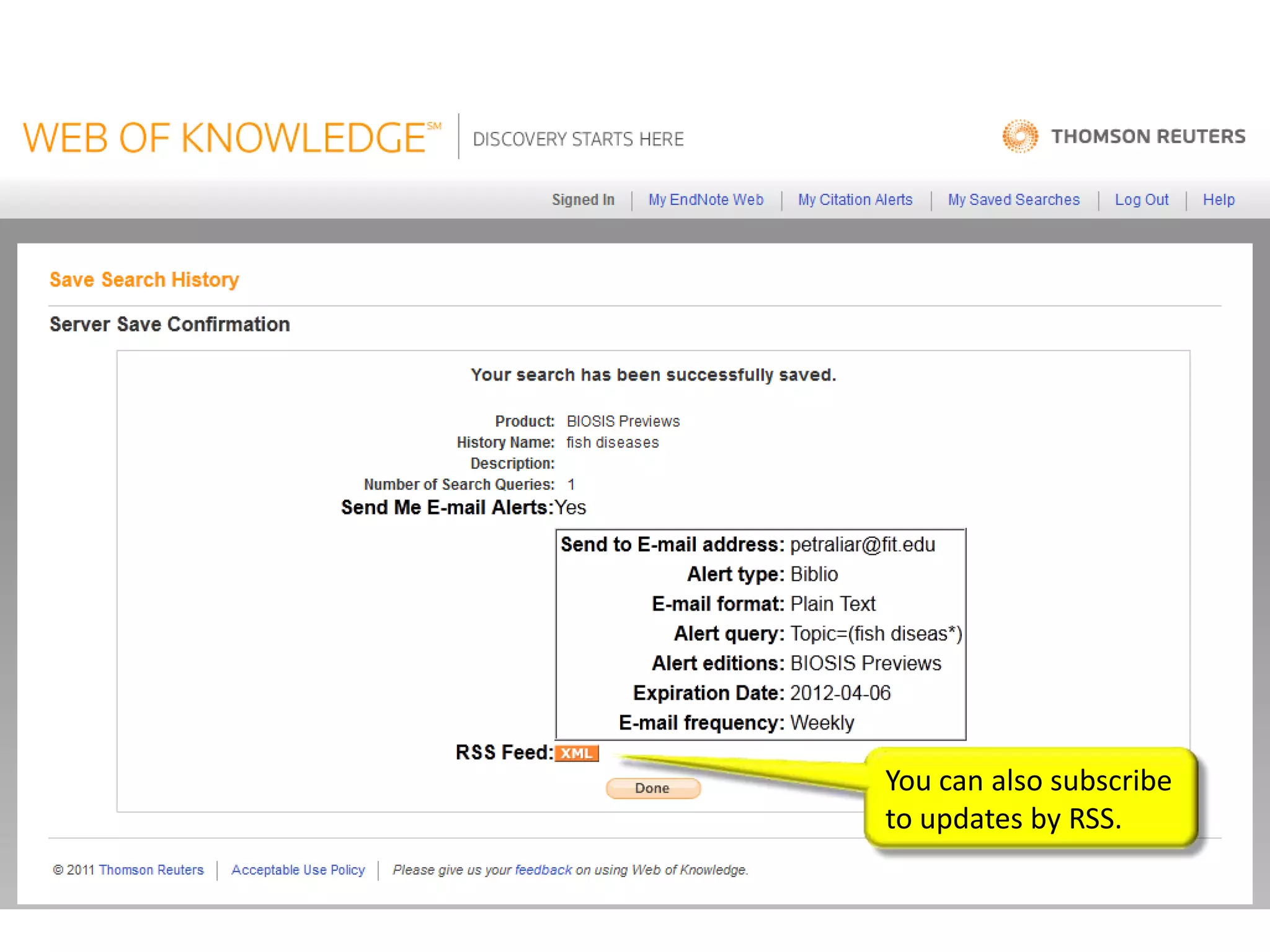This screenshot has width=1270, height=952.
Task: Click the 'Signed In' status text
Action: pyautogui.click(x=583, y=200)
